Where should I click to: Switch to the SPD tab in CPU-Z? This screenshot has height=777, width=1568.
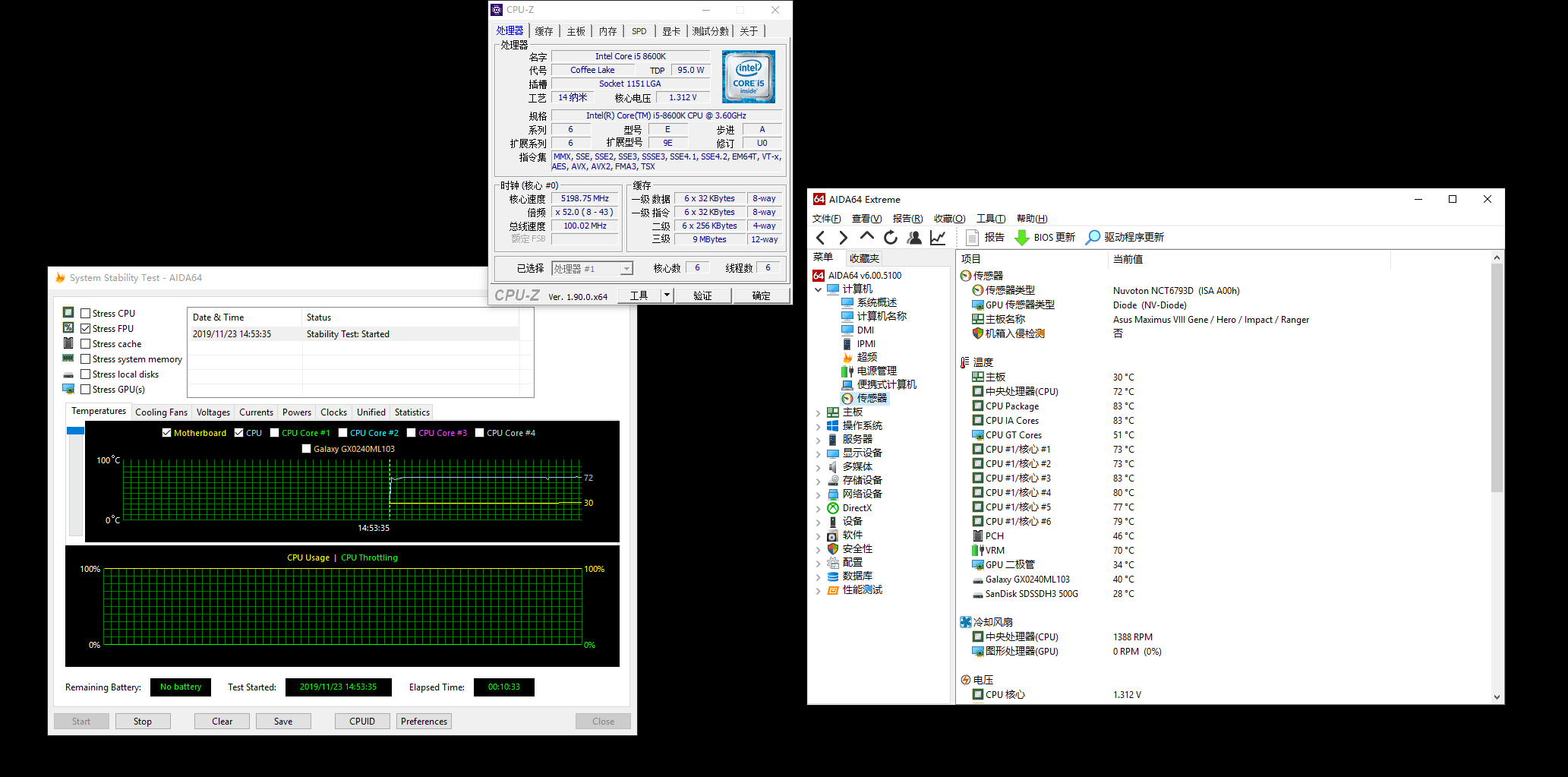pos(639,30)
